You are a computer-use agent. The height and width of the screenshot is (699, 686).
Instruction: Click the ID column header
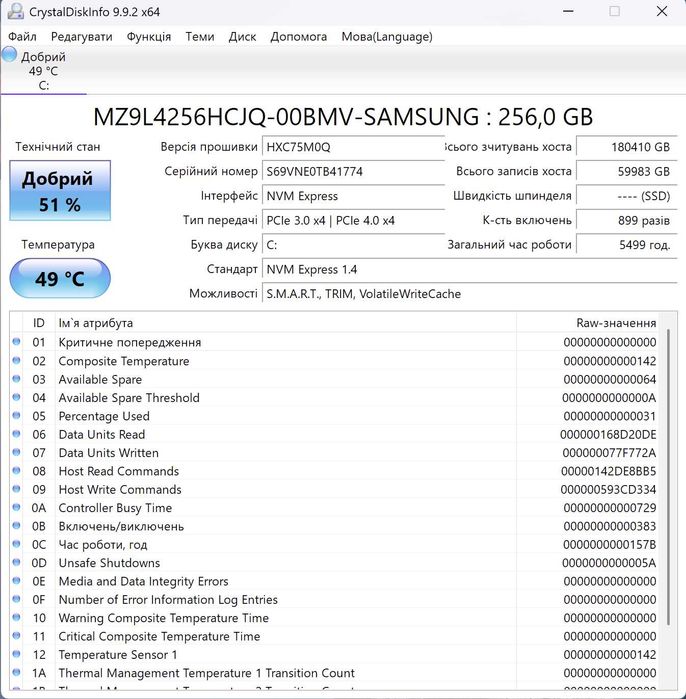39,323
